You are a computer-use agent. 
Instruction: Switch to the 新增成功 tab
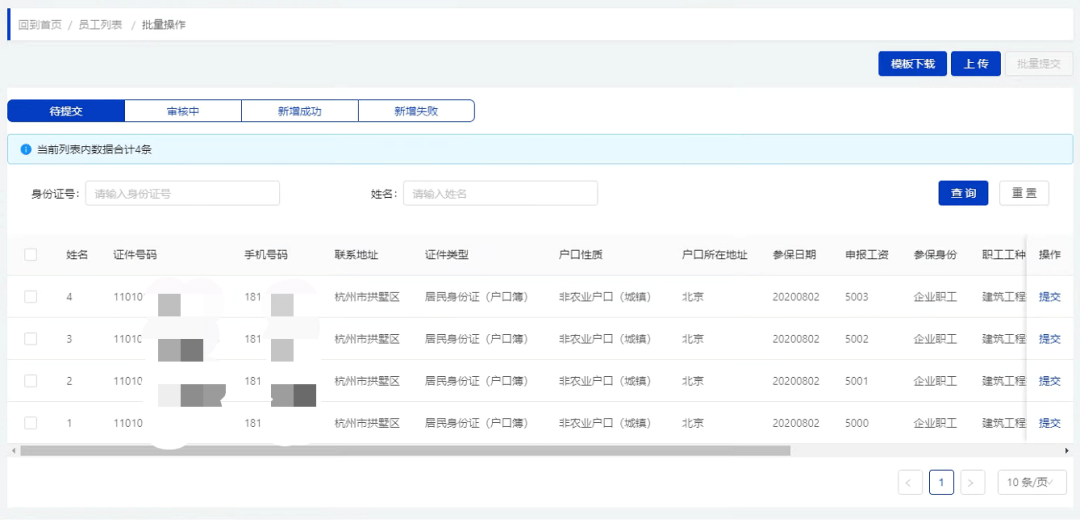click(300, 111)
